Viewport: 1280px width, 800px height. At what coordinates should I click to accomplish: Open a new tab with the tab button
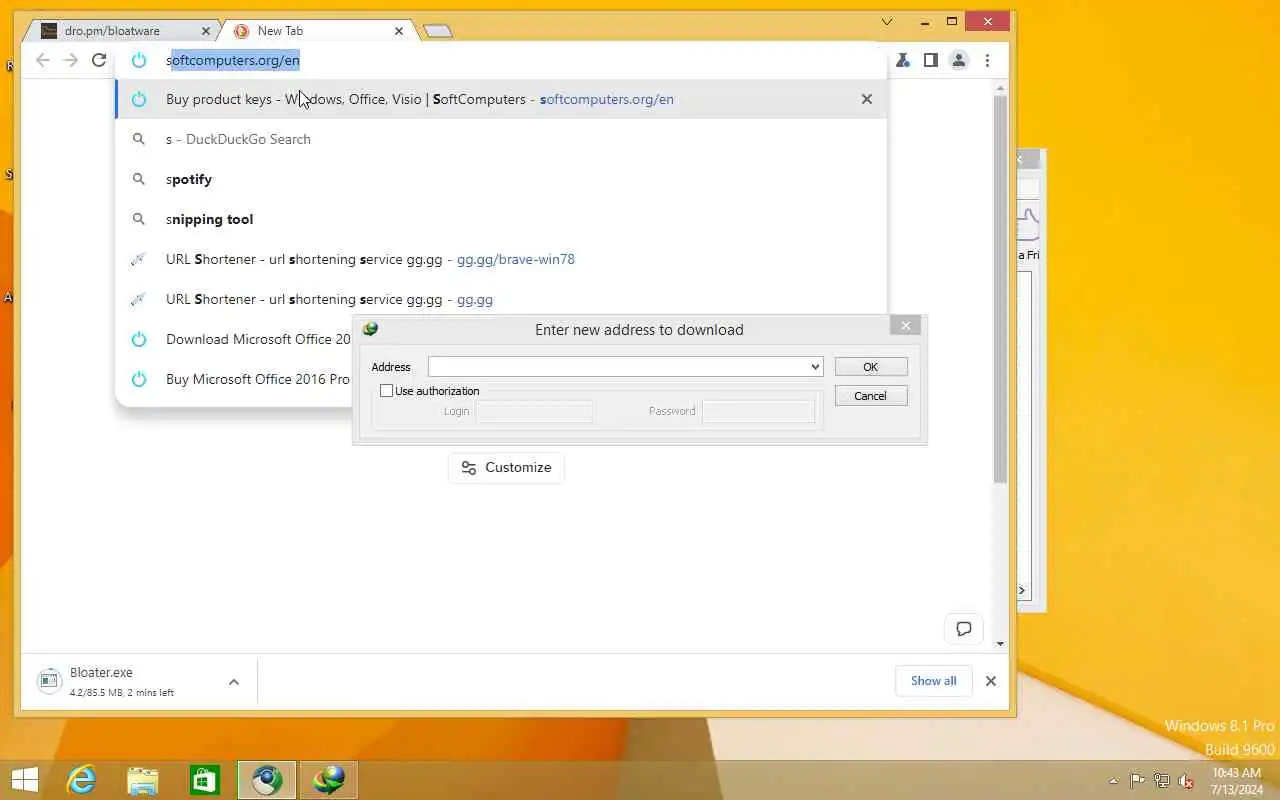(x=438, y=31)
